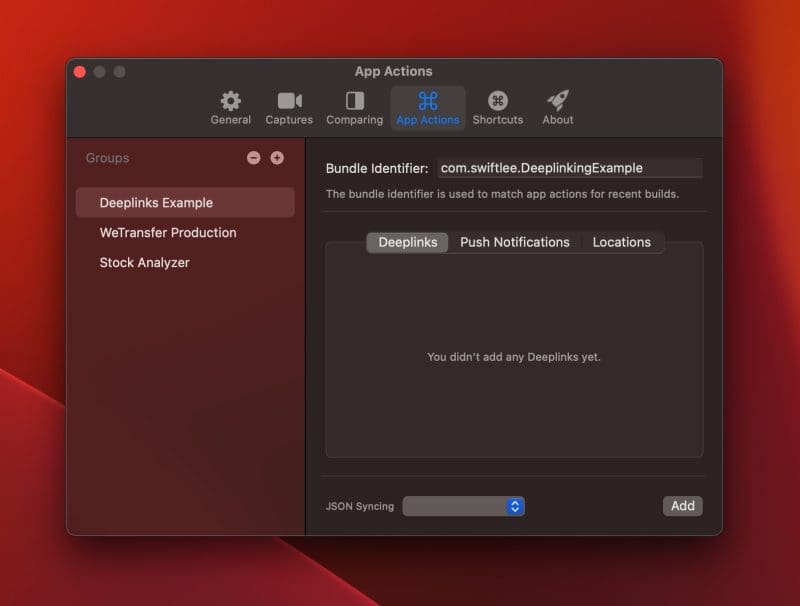Close the App Actions window
Viewport: 800px width, 606px height.
(79, 72)
